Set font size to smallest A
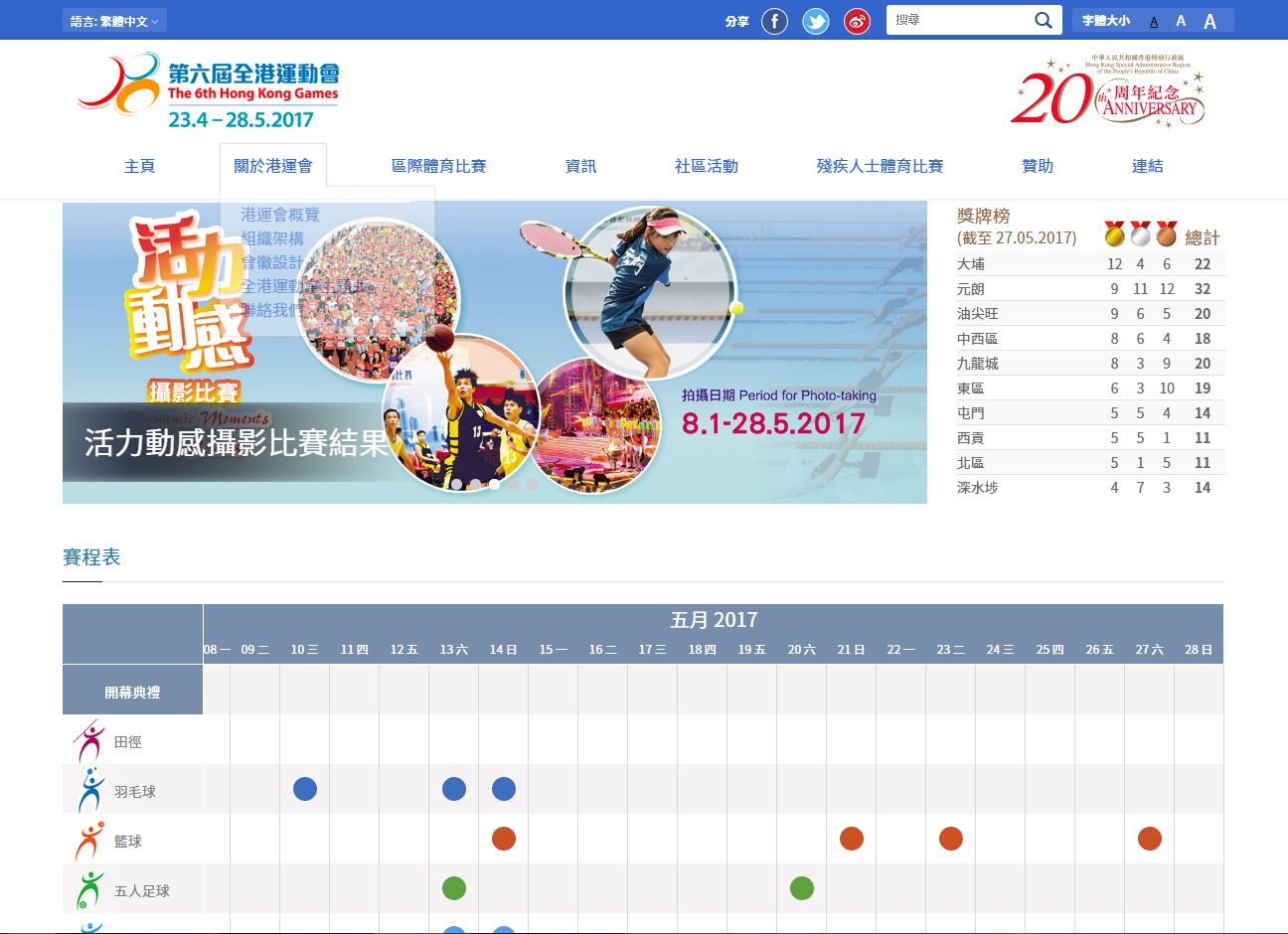 tap(1154, 22)
